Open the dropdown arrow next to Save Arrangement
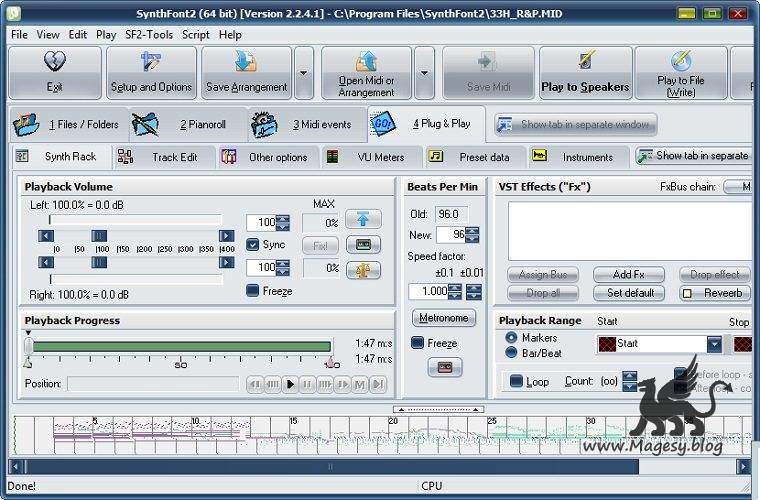Image resolution: width=760 pixels, height=500 pixels. pyautogui.click(x=303, y=73)
